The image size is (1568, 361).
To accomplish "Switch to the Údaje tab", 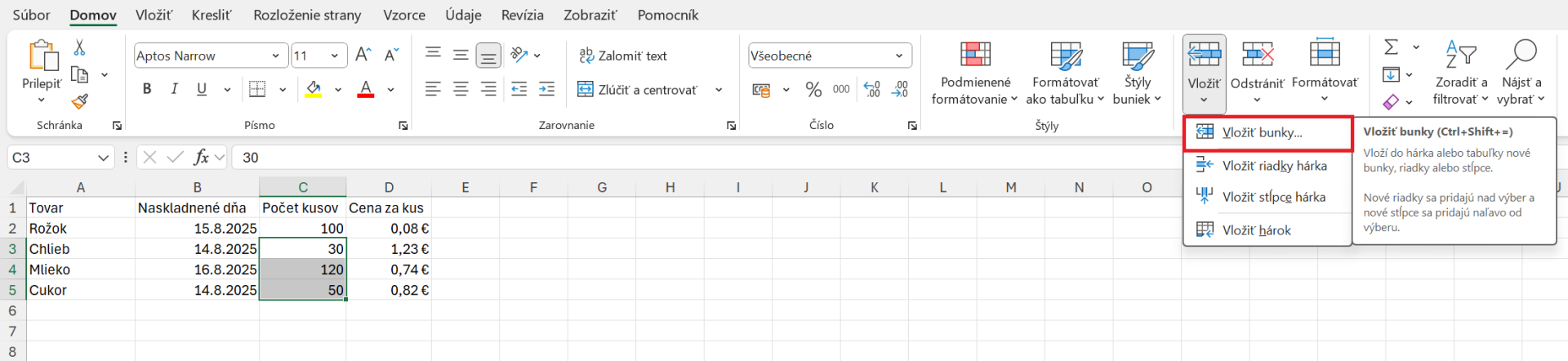I will coord(463,15).
